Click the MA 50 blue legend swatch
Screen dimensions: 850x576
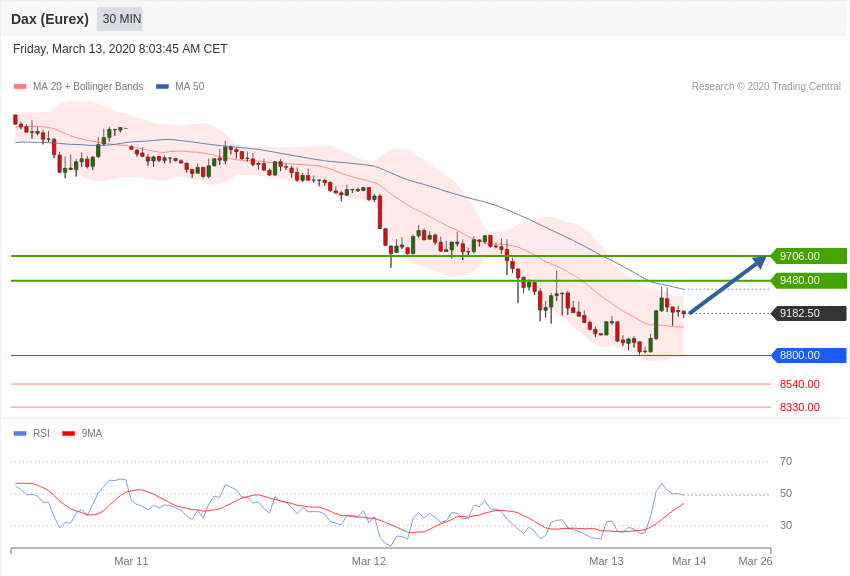[x=162, y=87]
